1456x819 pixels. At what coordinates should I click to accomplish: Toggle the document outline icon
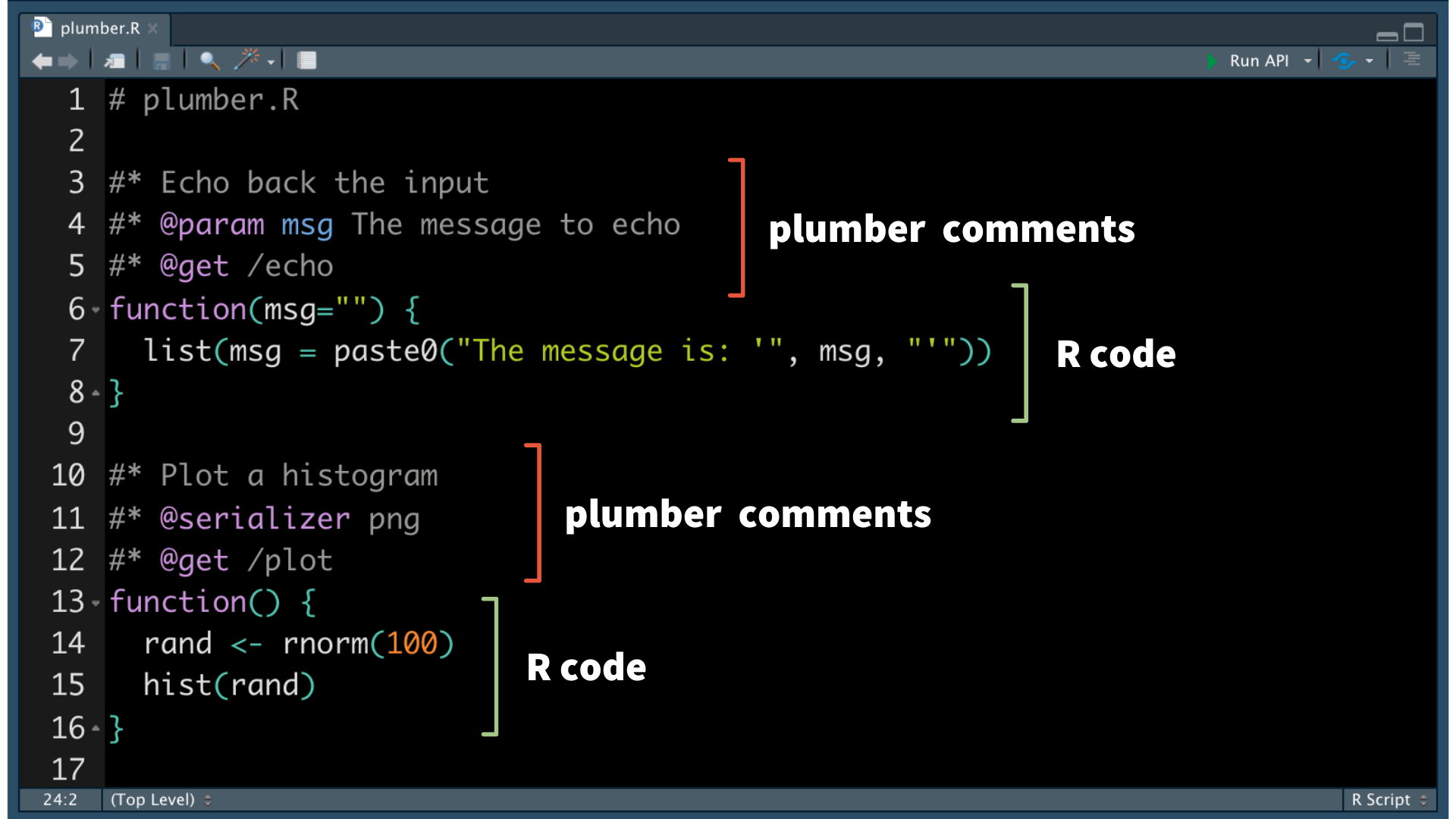click(1411, 60)
